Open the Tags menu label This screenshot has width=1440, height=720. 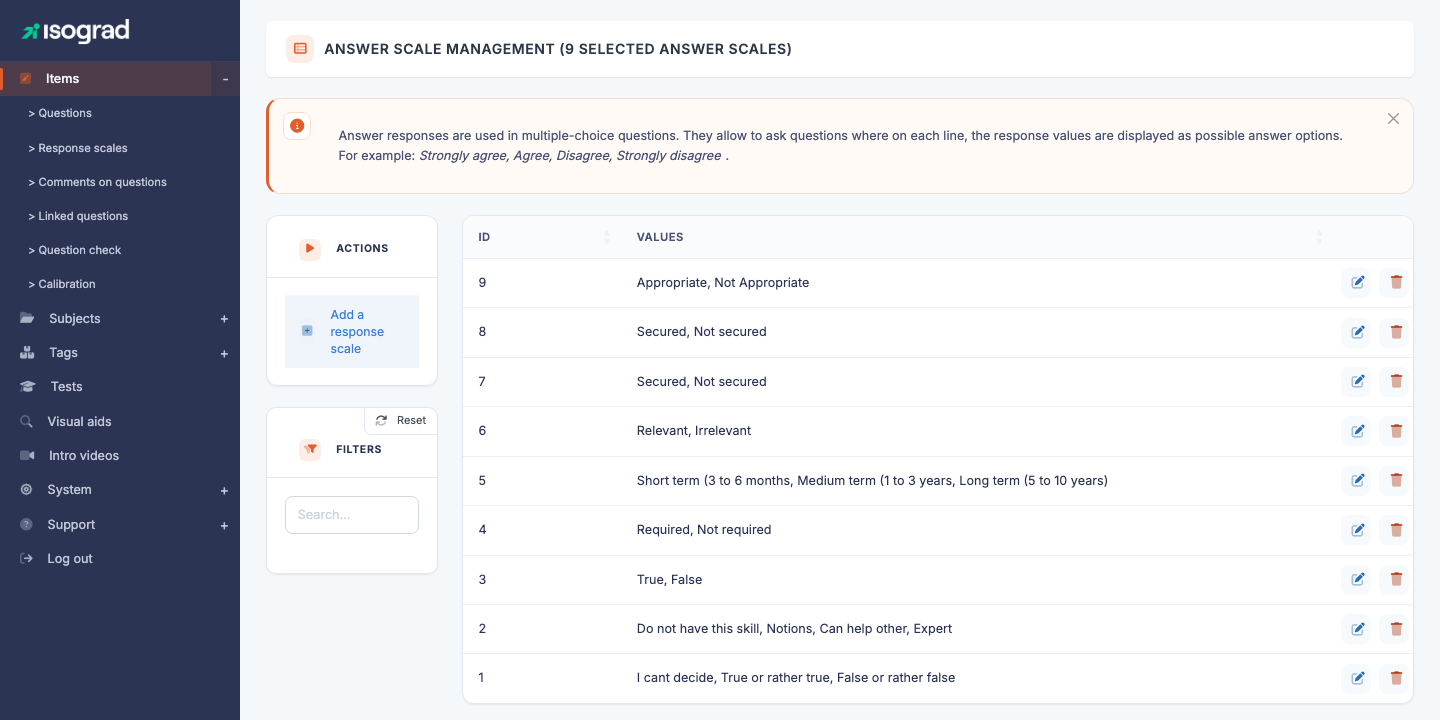63,352
